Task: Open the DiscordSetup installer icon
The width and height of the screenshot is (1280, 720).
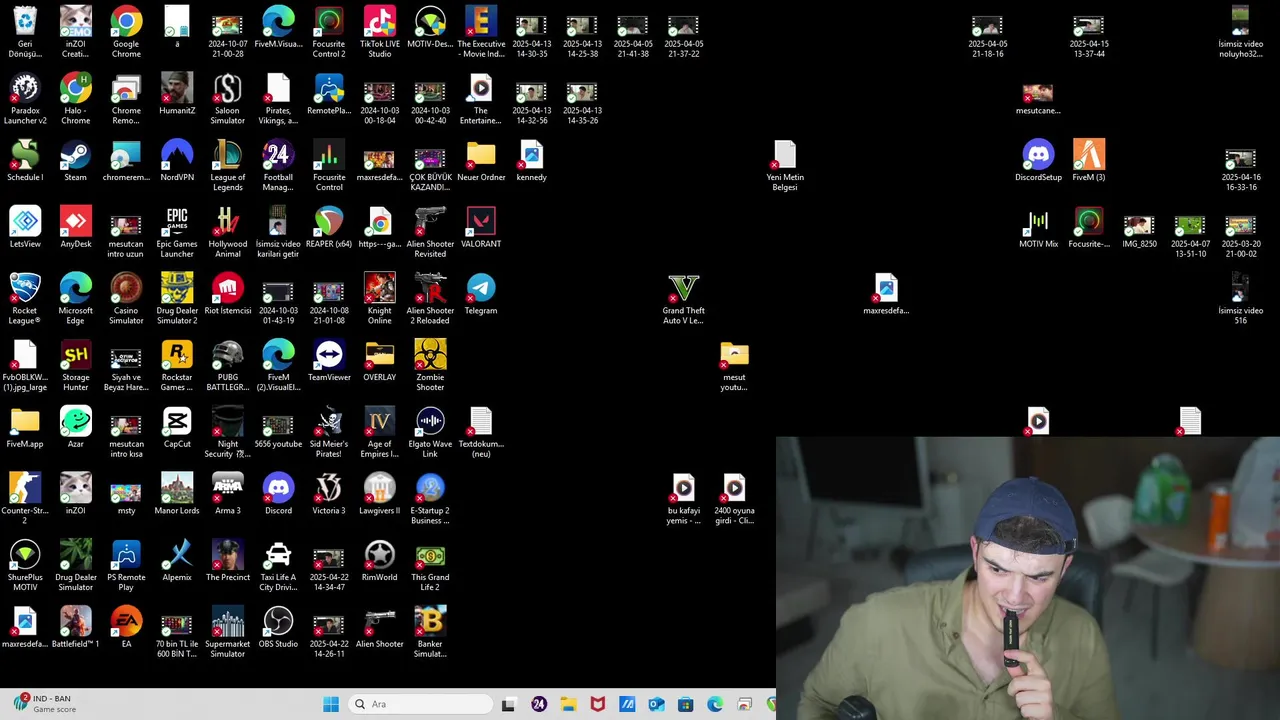Action: (x=1038, y=160)
